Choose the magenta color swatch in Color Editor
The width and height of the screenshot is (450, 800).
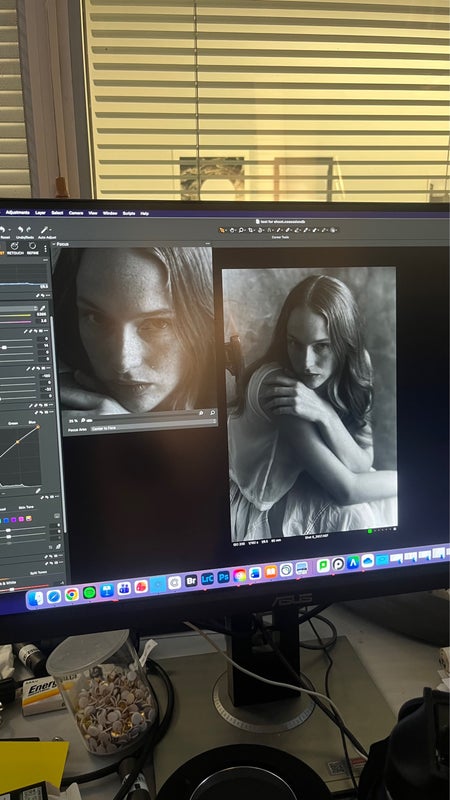21,519
